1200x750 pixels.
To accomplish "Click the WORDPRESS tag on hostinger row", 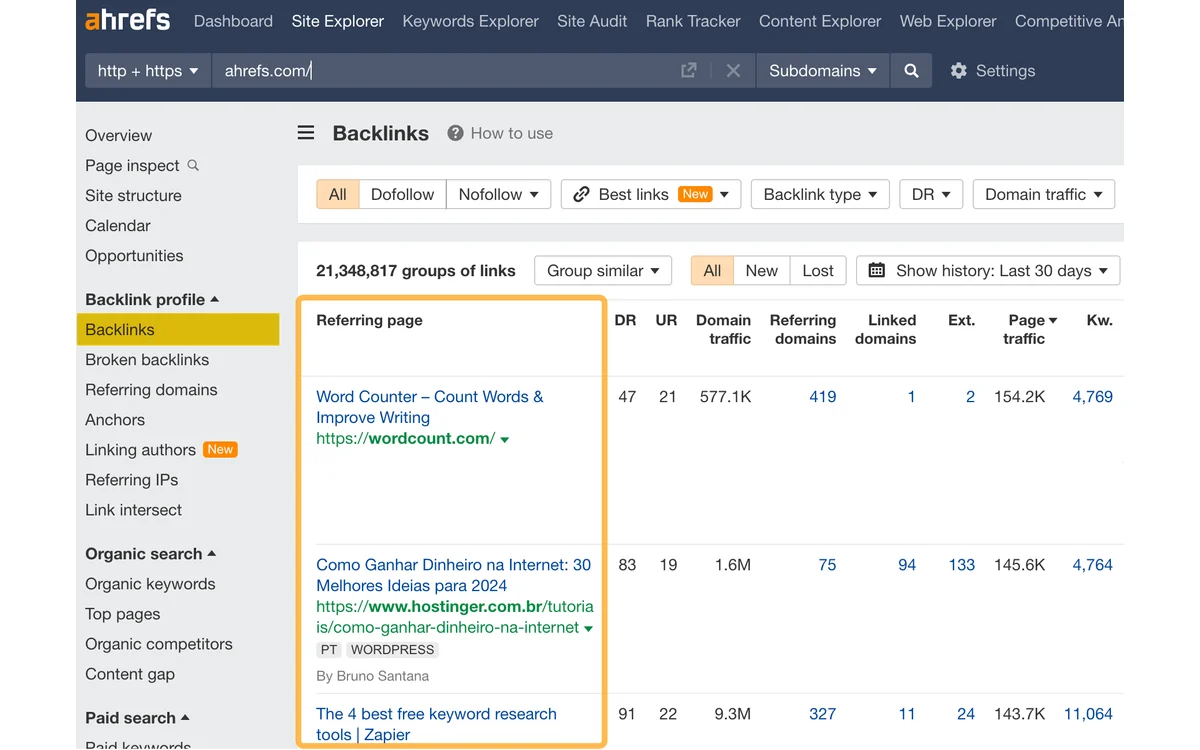I will (393, 649).
